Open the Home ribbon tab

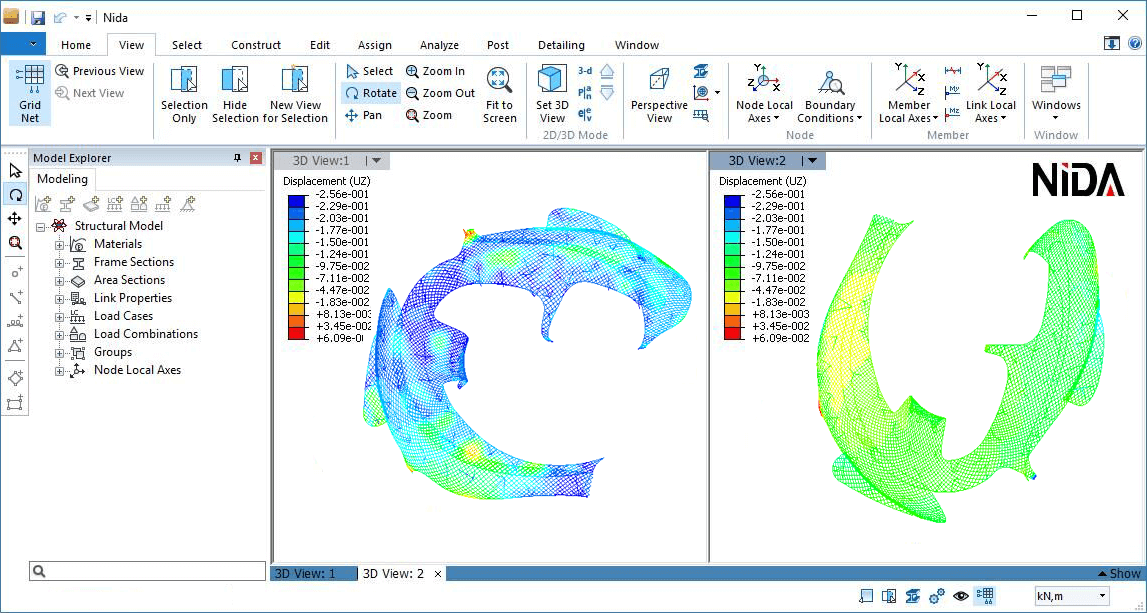(76, 45)
